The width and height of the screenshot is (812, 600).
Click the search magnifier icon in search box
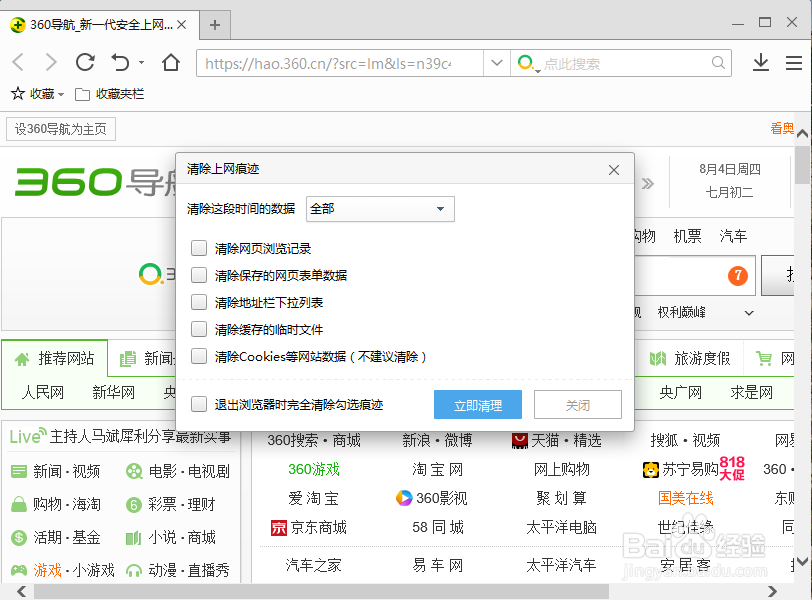click(718, 63)
